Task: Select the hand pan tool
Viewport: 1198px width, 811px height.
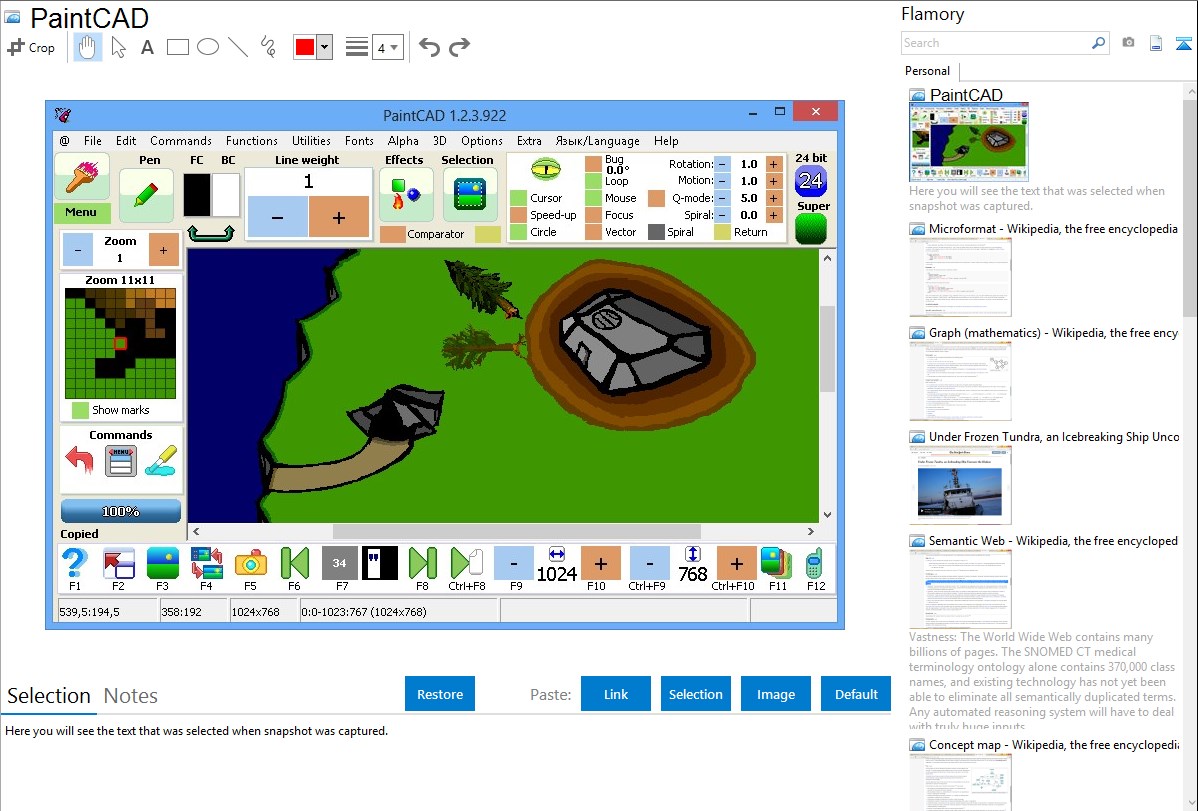Action: click(x=88, y=47)
